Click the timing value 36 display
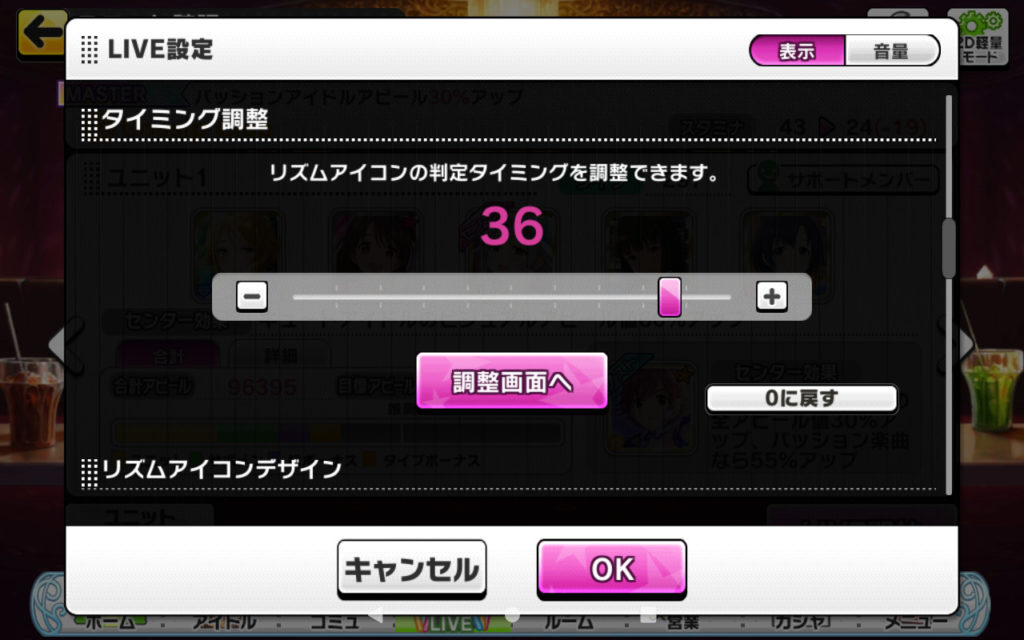Screen dimensions: 1024x640 [x=512, y=227]
